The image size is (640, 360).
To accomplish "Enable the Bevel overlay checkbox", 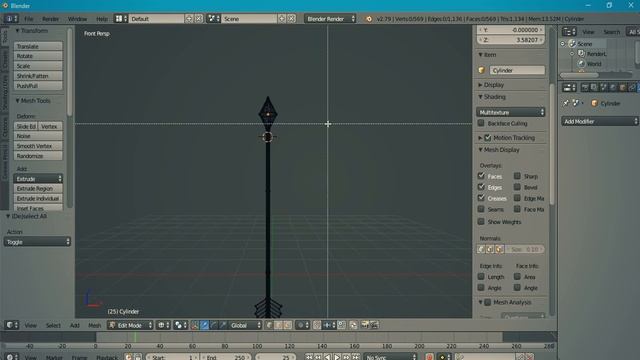I will (517, 187).
